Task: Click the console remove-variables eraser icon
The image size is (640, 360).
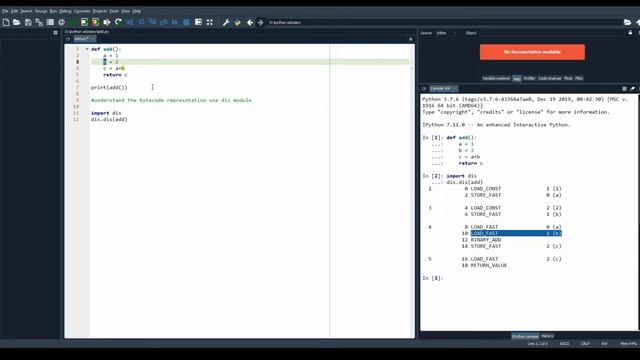Action: [632, 89]
